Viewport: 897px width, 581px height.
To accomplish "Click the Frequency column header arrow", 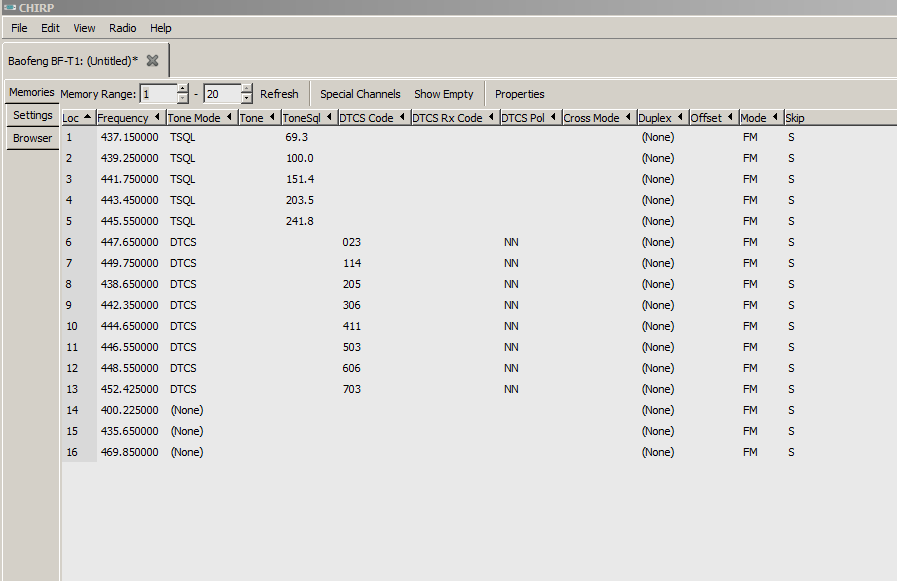I will coord(158,118).
